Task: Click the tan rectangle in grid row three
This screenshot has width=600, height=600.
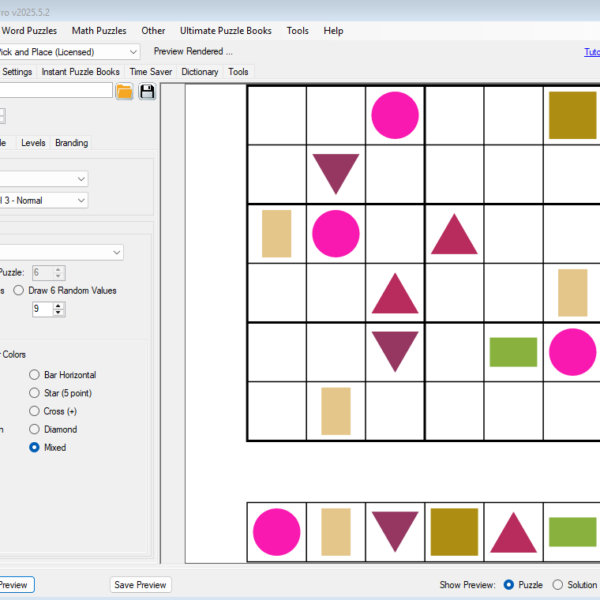Action: pos(276,233)
